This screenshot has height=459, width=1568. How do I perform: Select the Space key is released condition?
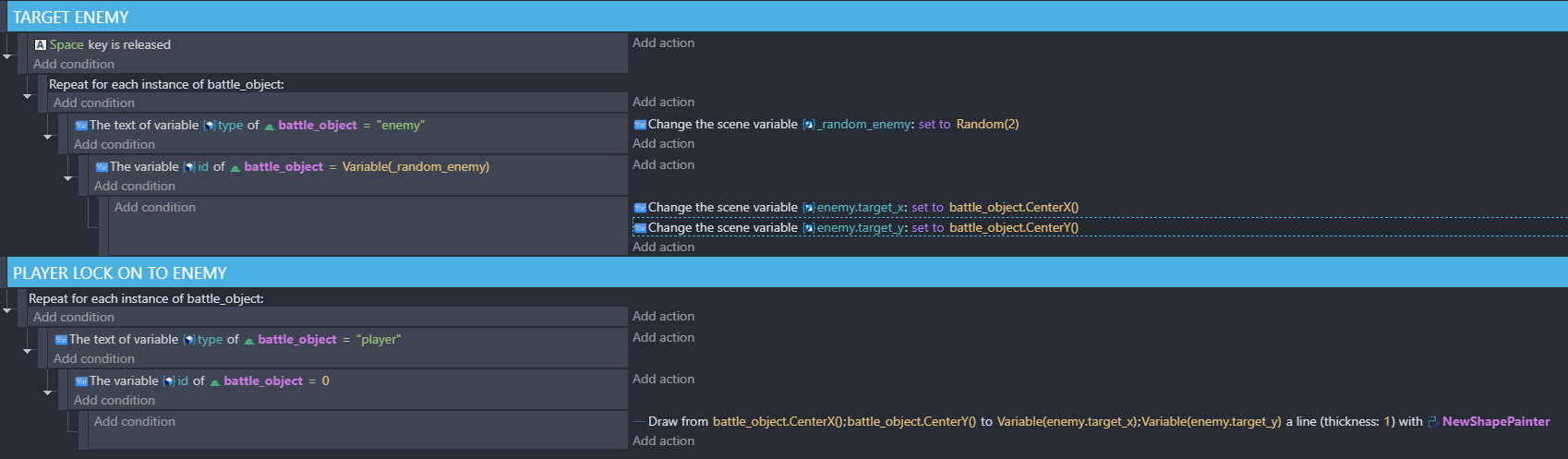(328, 44)
